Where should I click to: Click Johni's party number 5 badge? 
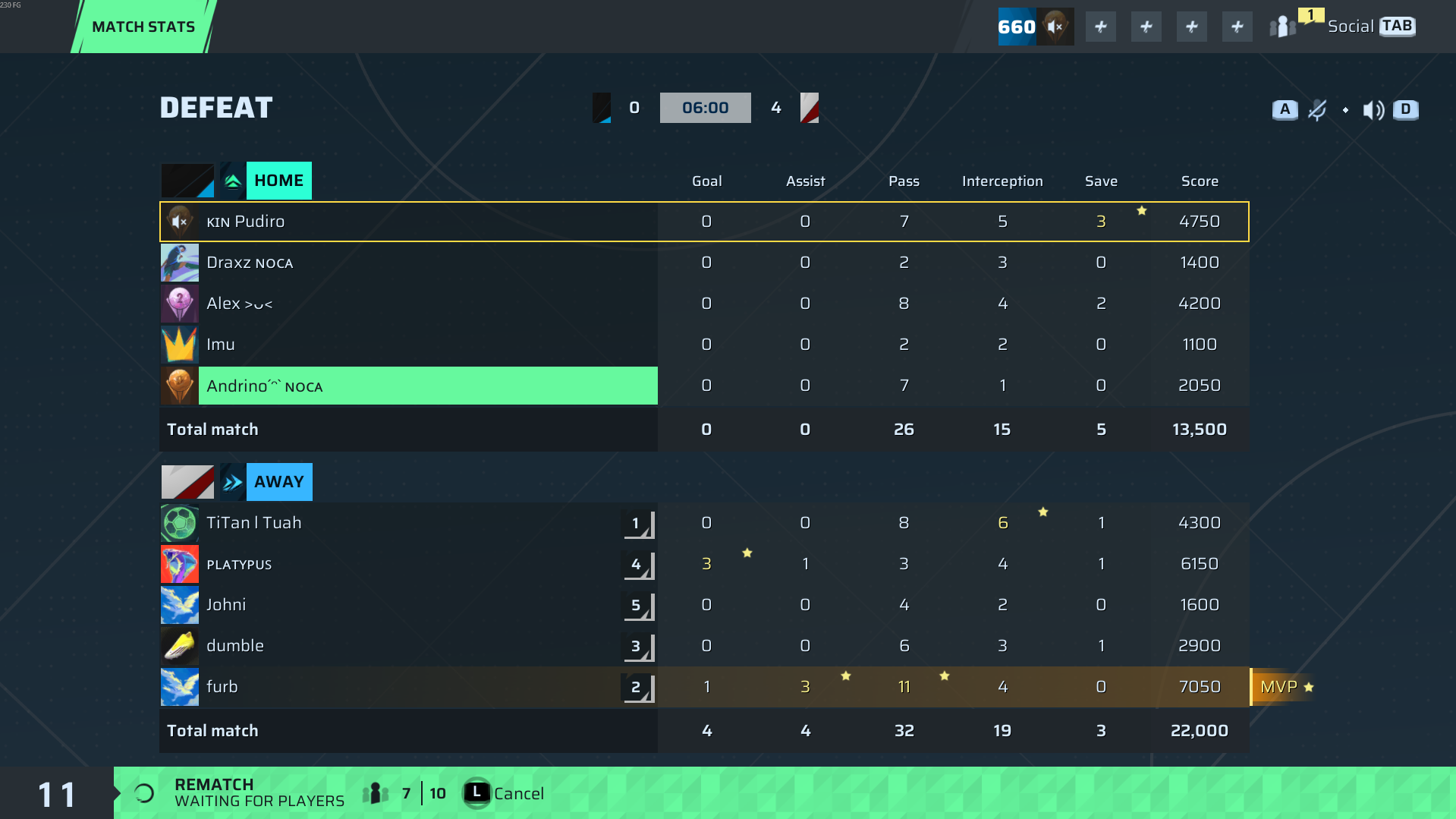point(638,606)
